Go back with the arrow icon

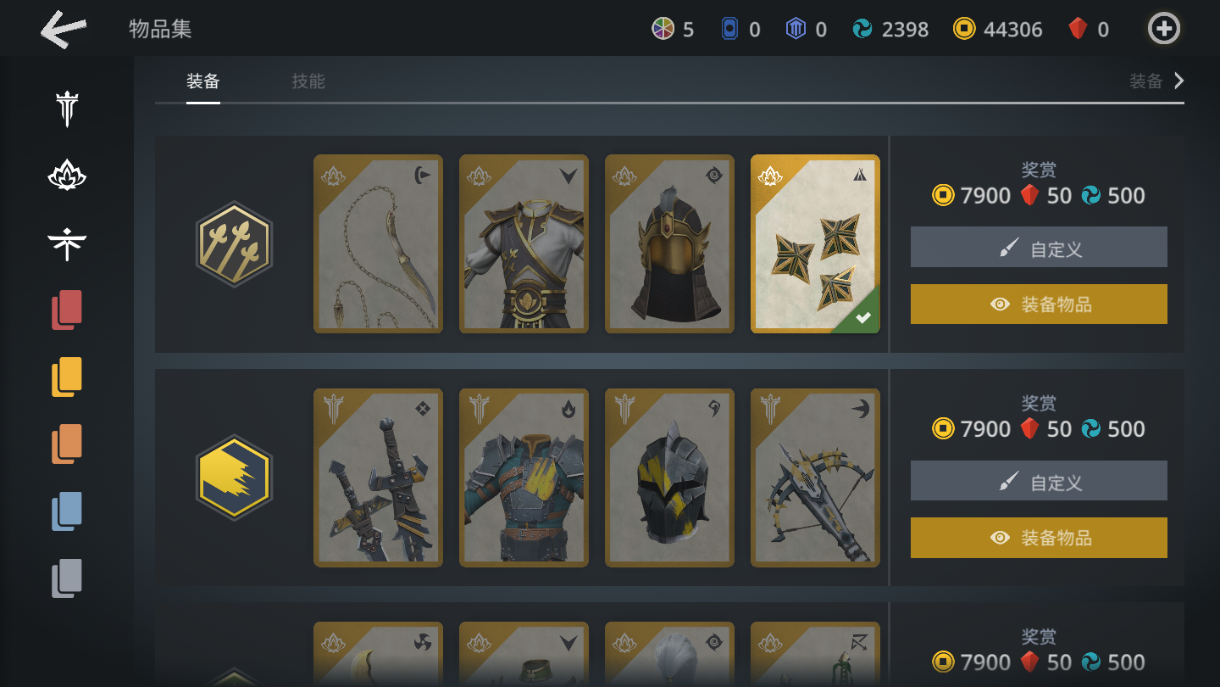pyautogui.click(x=64, y=30)
